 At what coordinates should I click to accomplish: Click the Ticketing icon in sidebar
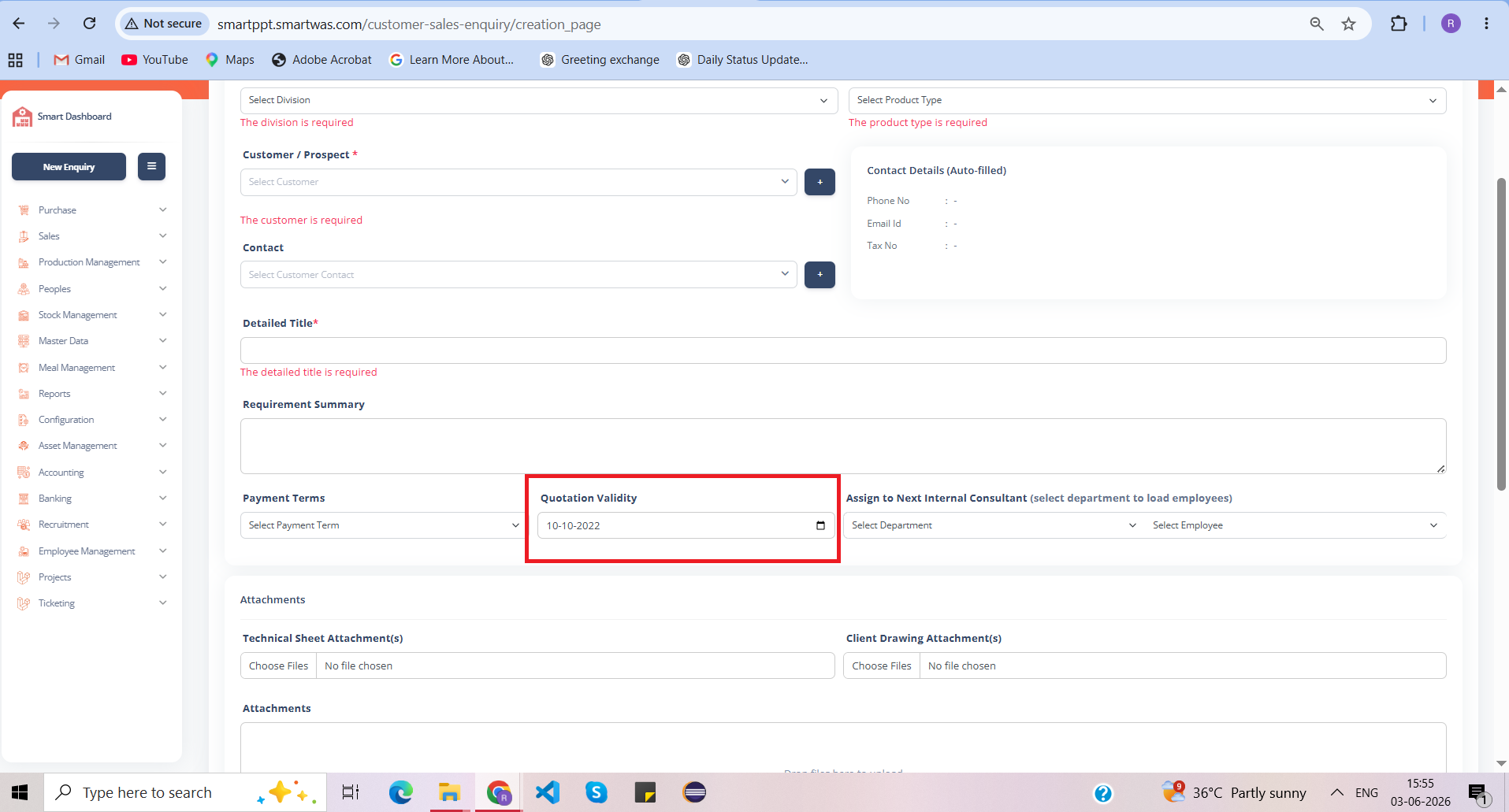click(24, 603)
